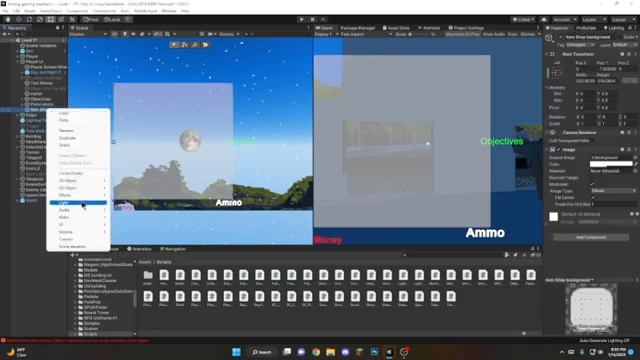Toggle the Fill Center checkbox
Image resolution: width=640 pixels, height=360 pixels.
click(x=592, y=197)
